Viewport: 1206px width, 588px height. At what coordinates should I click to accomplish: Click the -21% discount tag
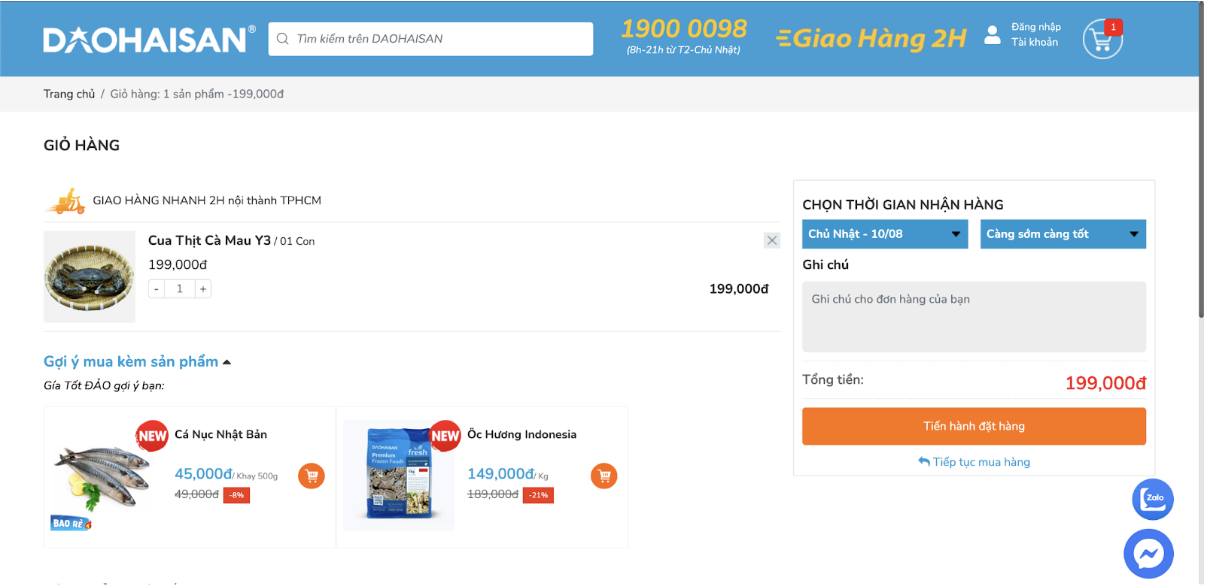(539, 495)
